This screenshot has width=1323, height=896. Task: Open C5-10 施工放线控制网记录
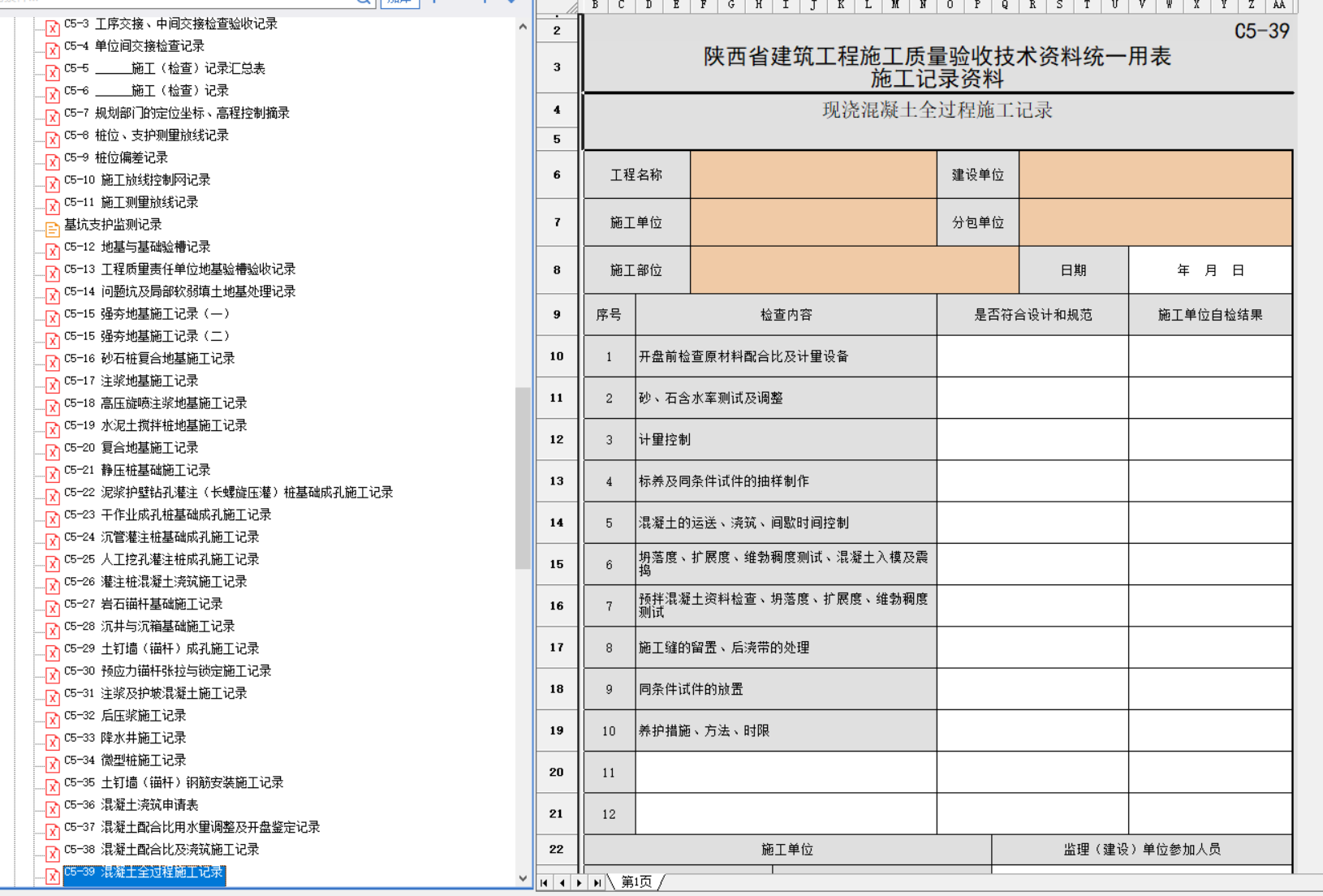137,180
